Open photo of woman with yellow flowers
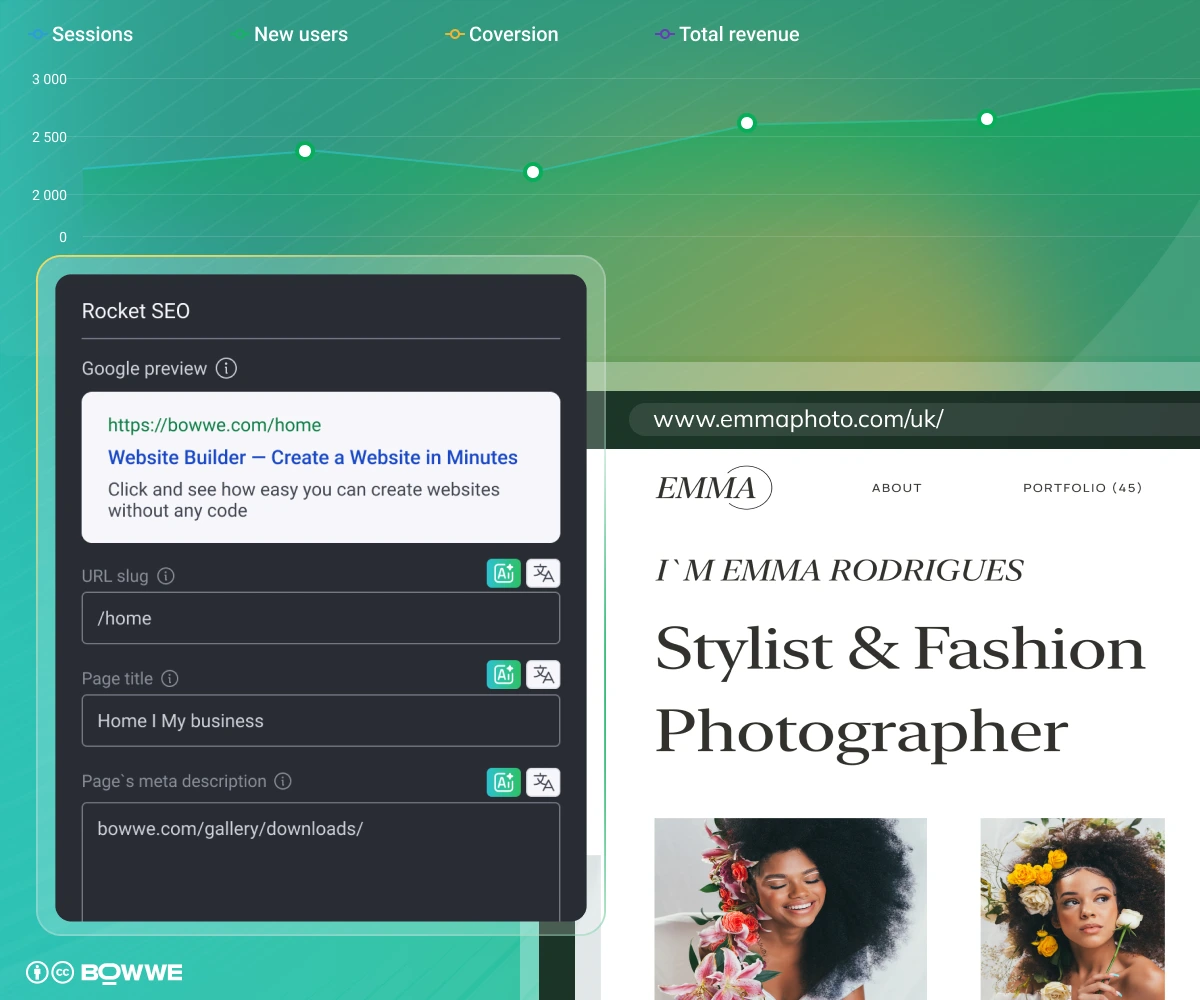The image size is (1200, 1000). coord(1072,909)
